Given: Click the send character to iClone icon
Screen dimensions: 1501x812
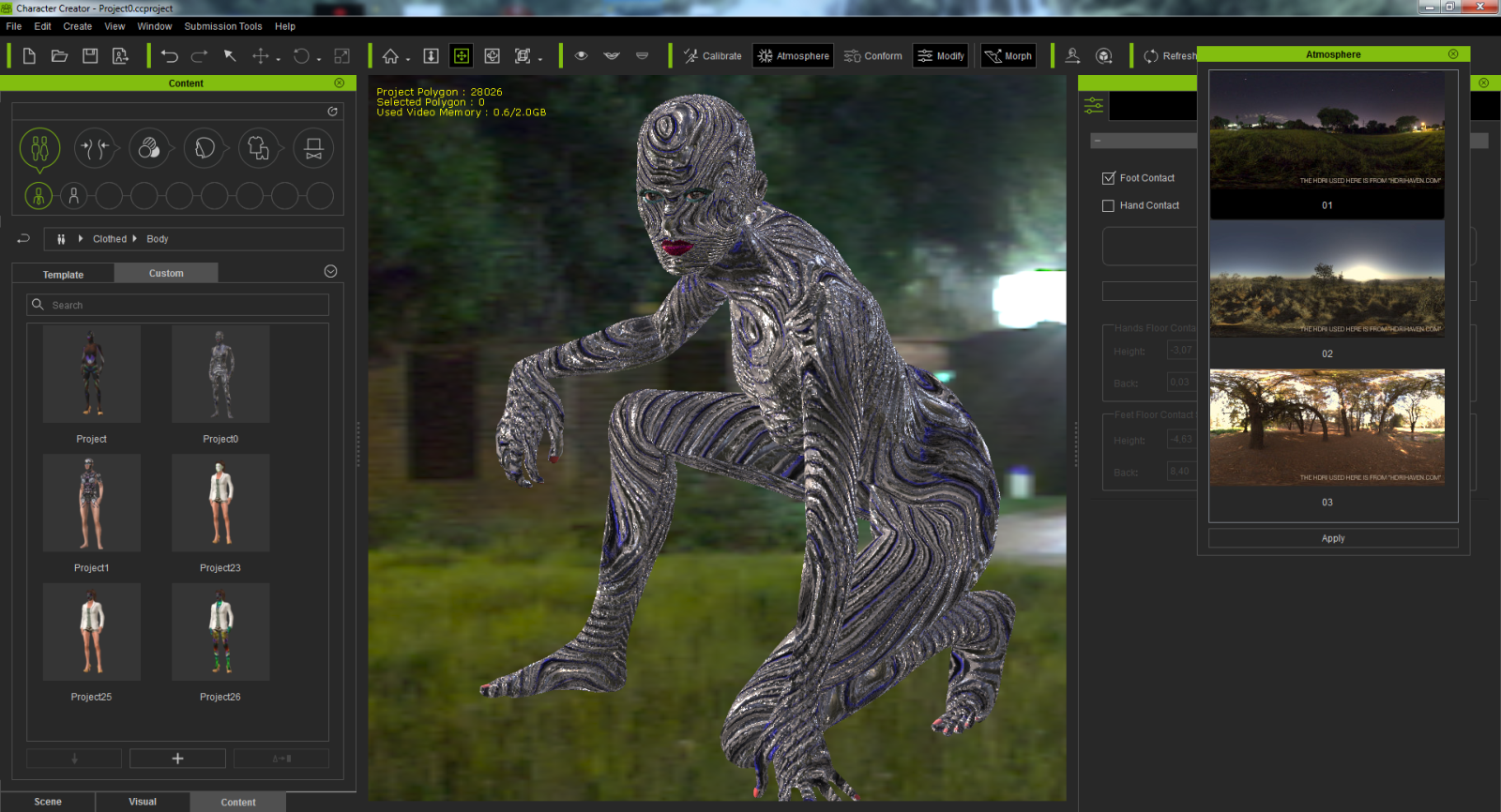Looking at the screenshot, I should coord(1073,56).
